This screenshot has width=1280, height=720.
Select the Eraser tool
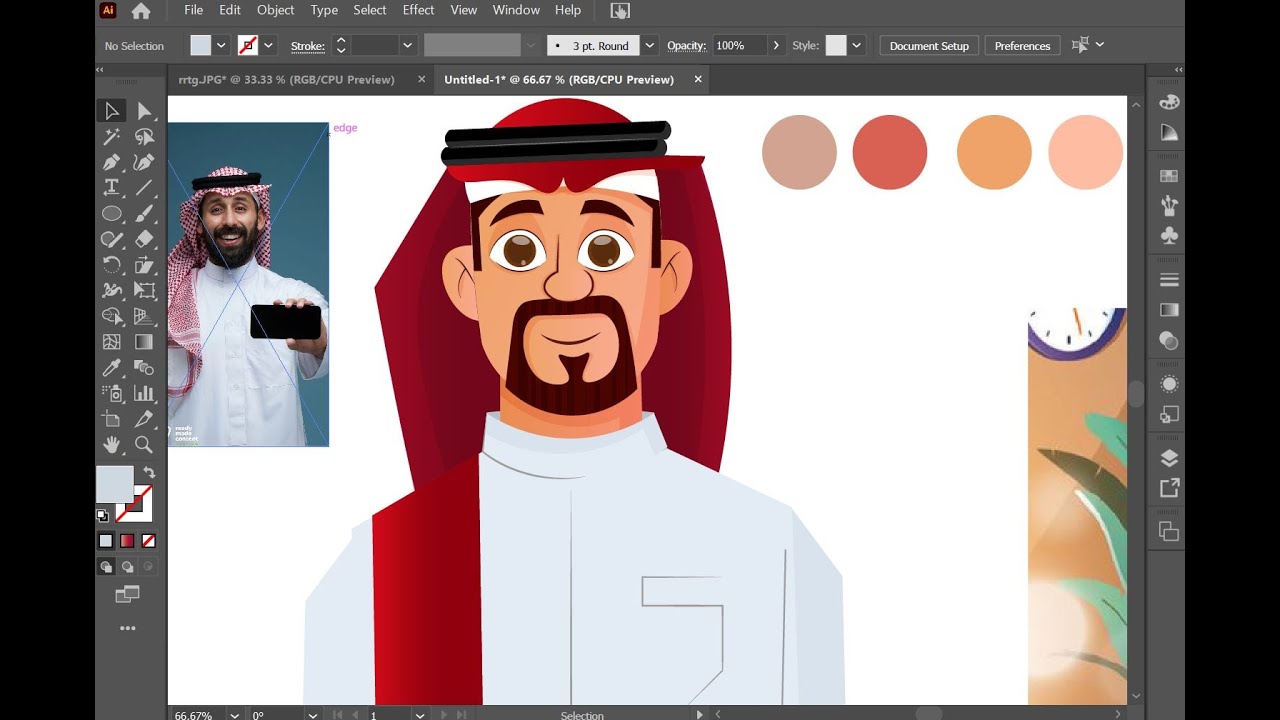[144, 239]
